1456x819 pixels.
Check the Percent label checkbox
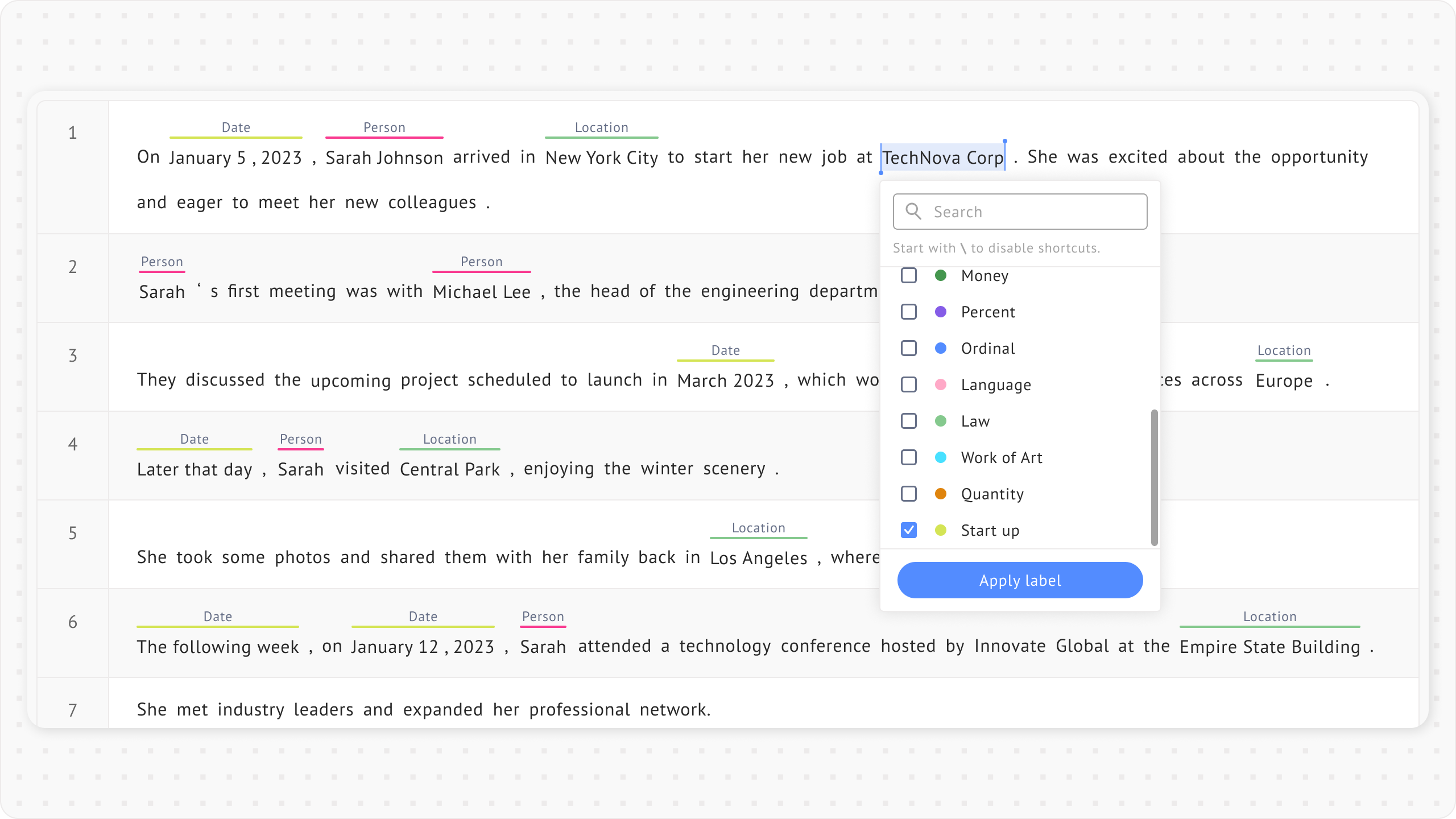(909, 312)
